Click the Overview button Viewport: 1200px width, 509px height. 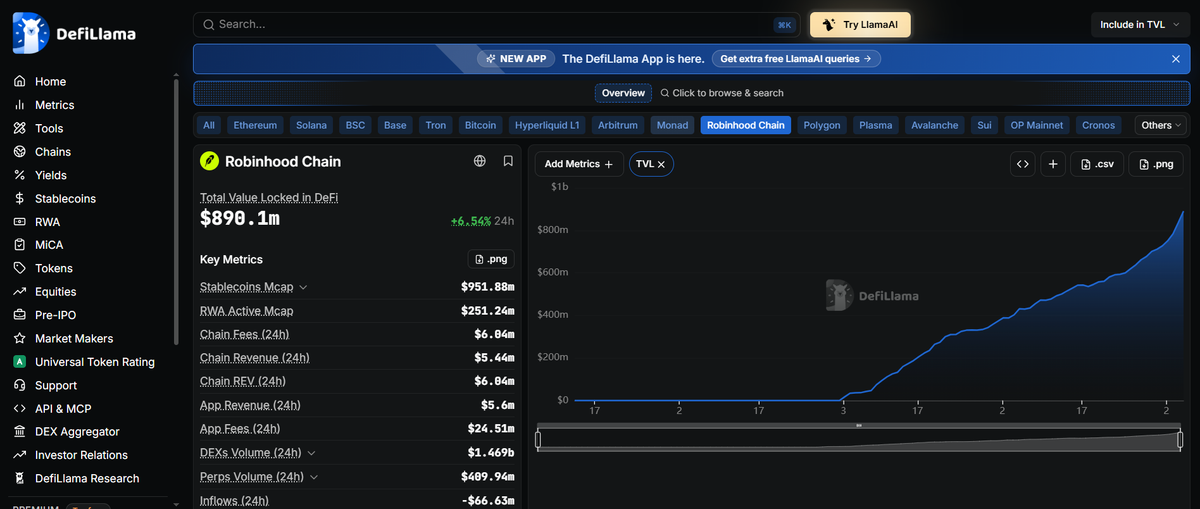[623, 93]
